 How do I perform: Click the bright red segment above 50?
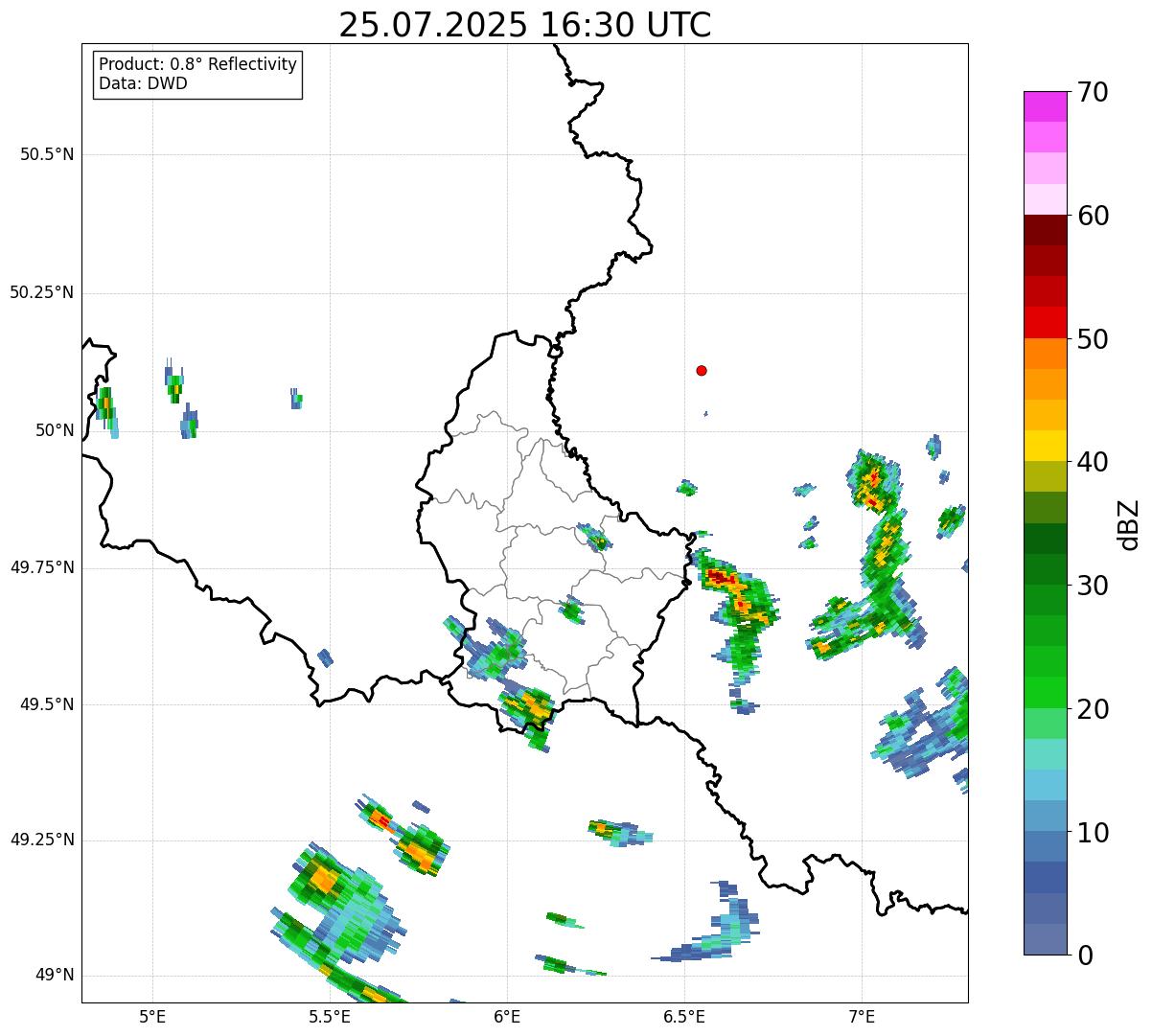coord(1045,323)
